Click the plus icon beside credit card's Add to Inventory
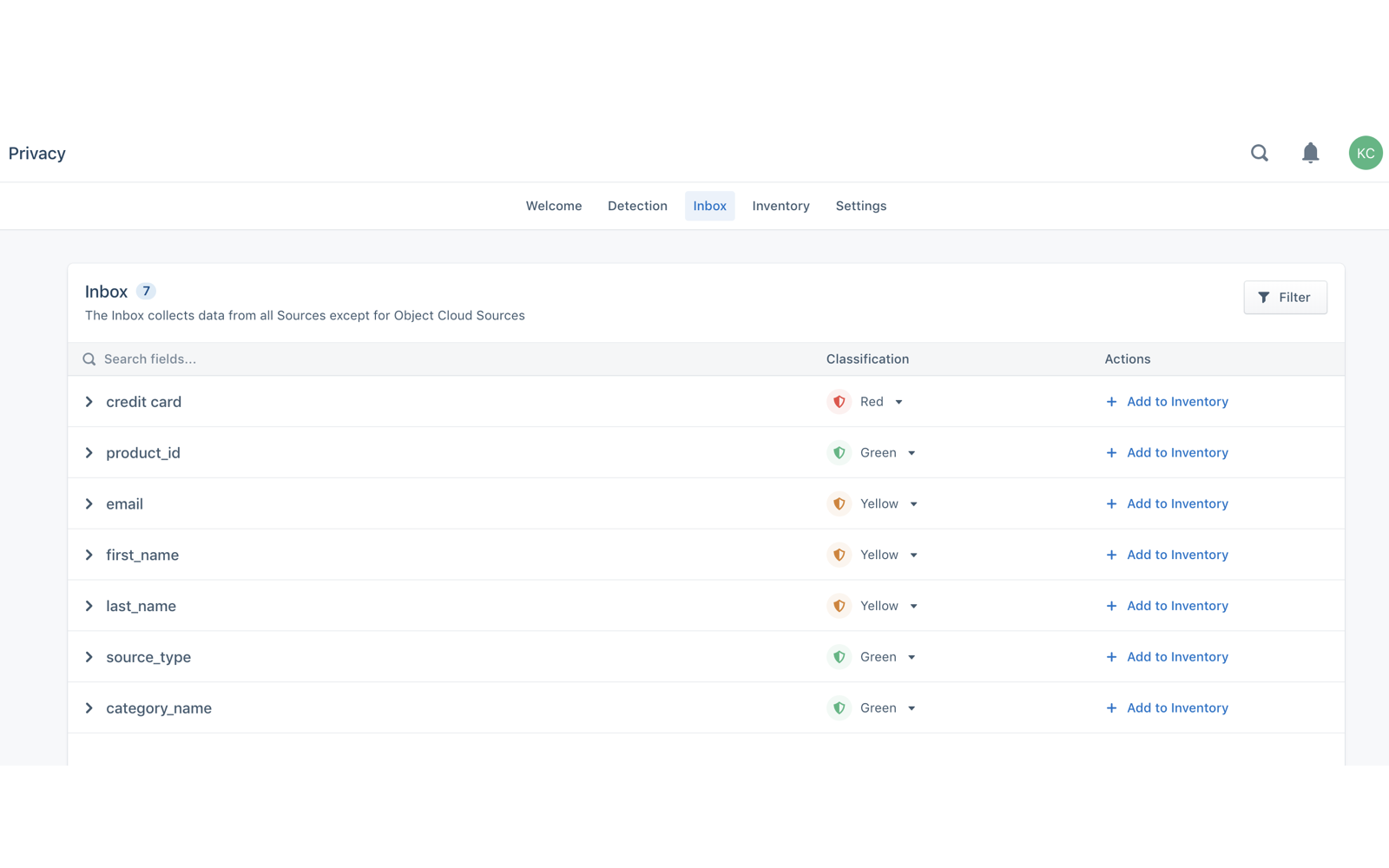Screen dimensions: 1389x868 click(x=1111, y=401)
